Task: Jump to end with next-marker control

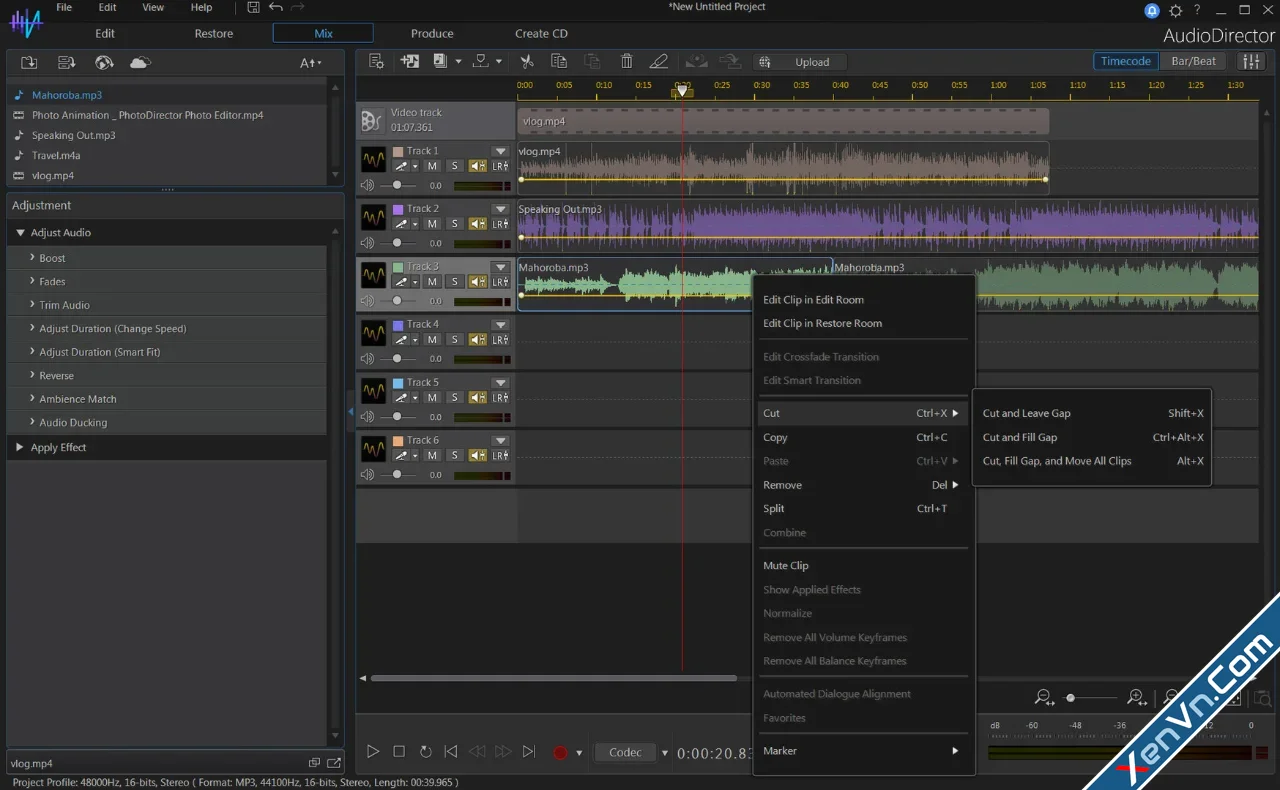Action: click(x=529, y=752)
